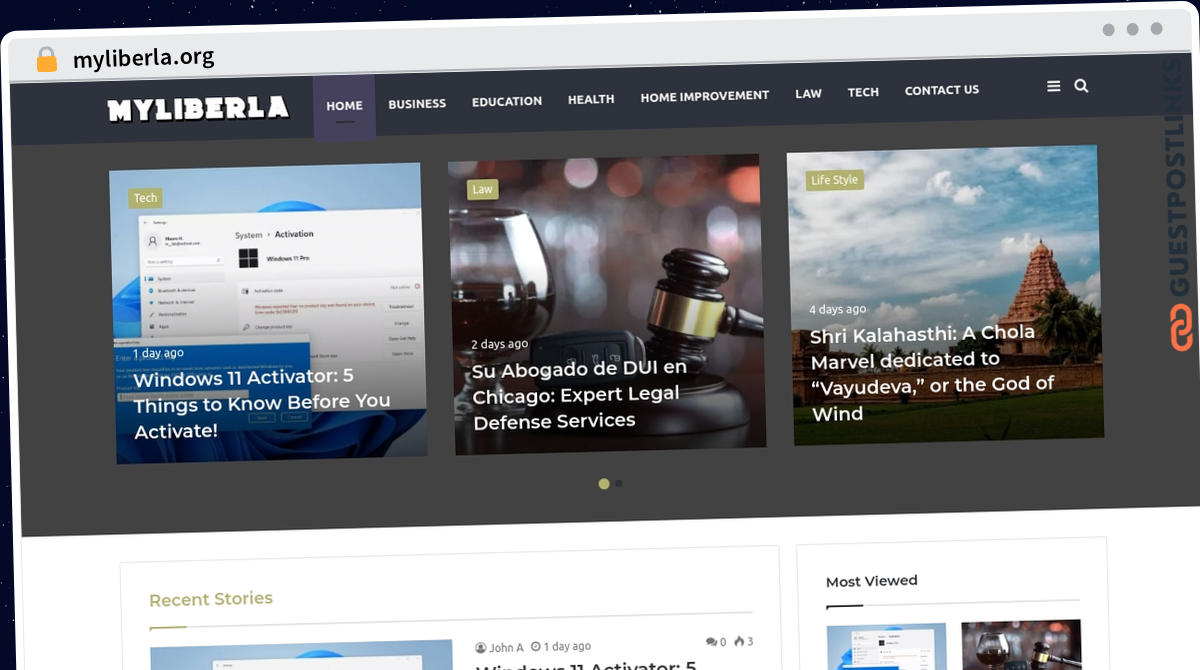Click the 1 day ago text on first slide

pos(158,353)
